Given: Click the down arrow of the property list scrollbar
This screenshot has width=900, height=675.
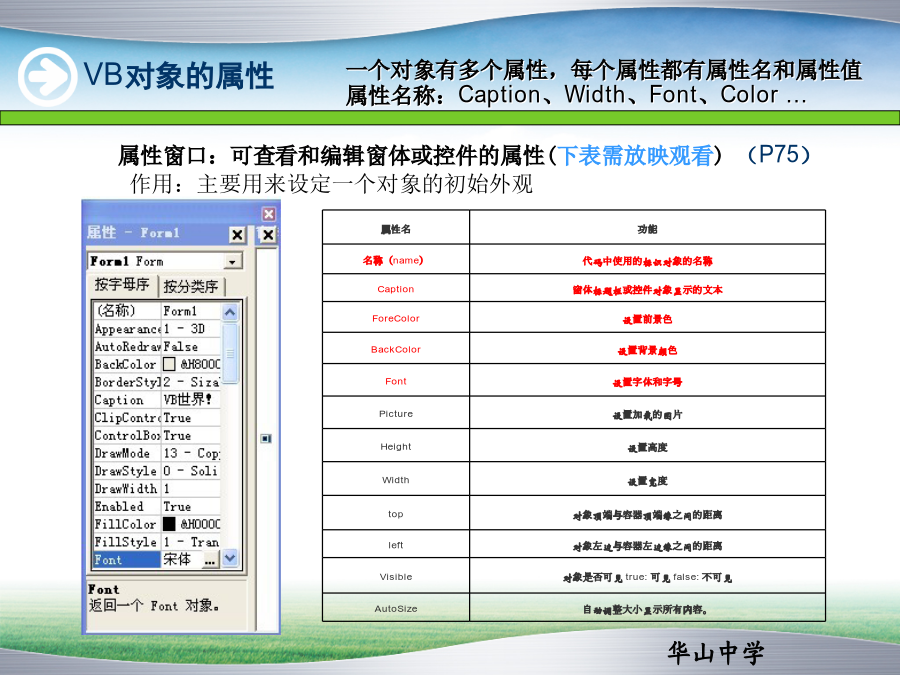Looking at the screenshot, I should pyautogui.click(x=230, y=558).
